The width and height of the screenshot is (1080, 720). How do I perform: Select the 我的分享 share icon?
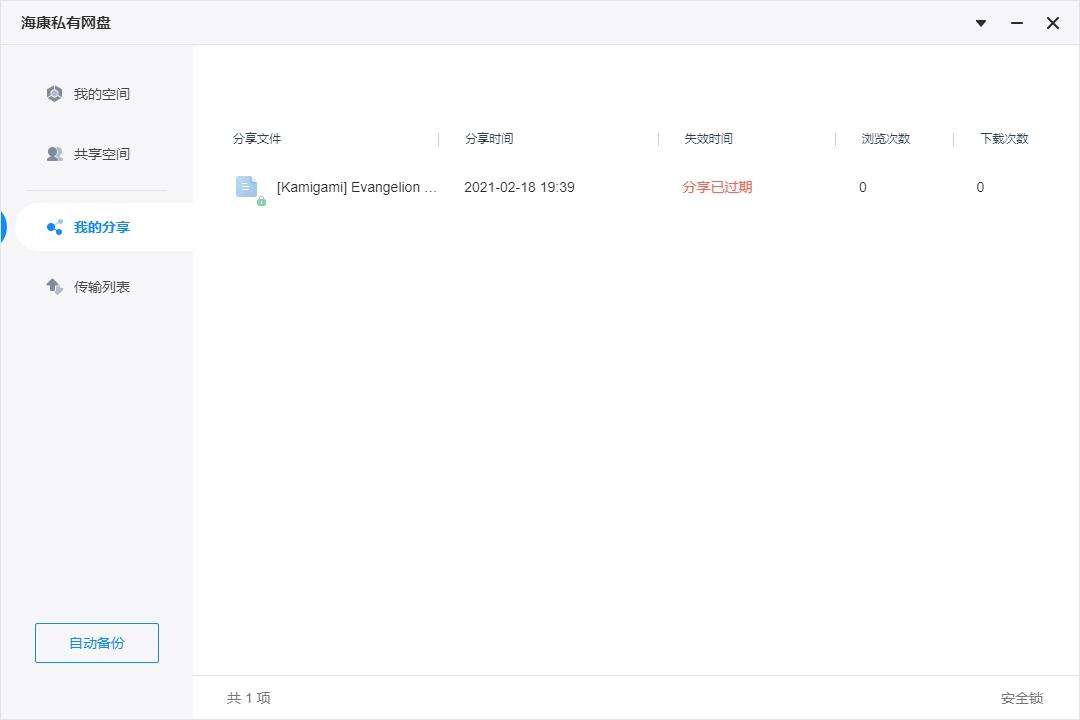(55, 227)
